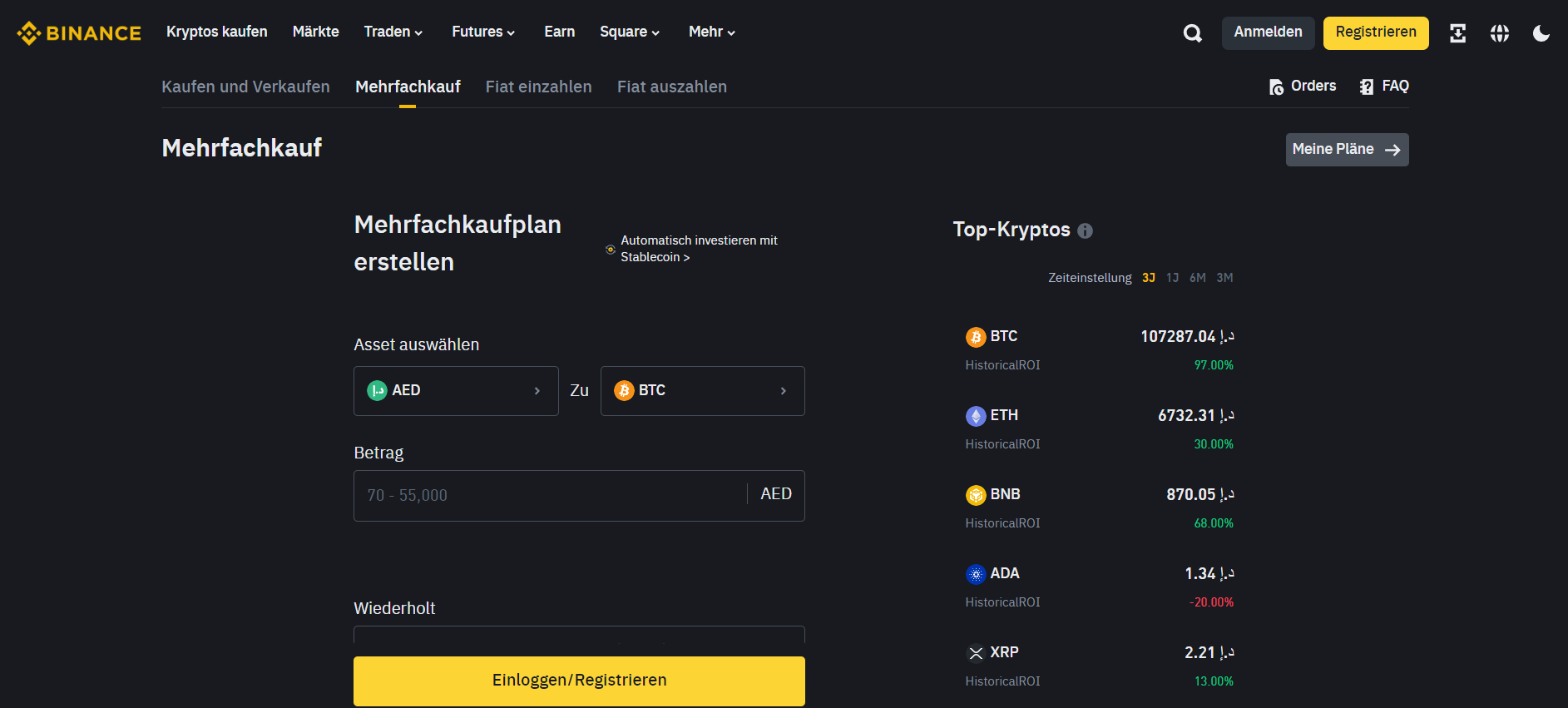Click the Anmelden button
The image size is (1568, 708).
pyautogui.click(x=1269, y=32)
